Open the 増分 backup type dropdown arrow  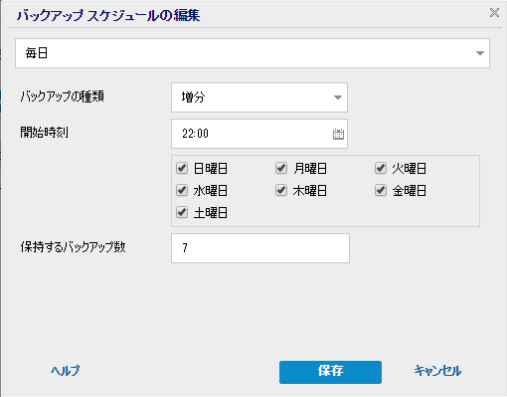[338, 97]
